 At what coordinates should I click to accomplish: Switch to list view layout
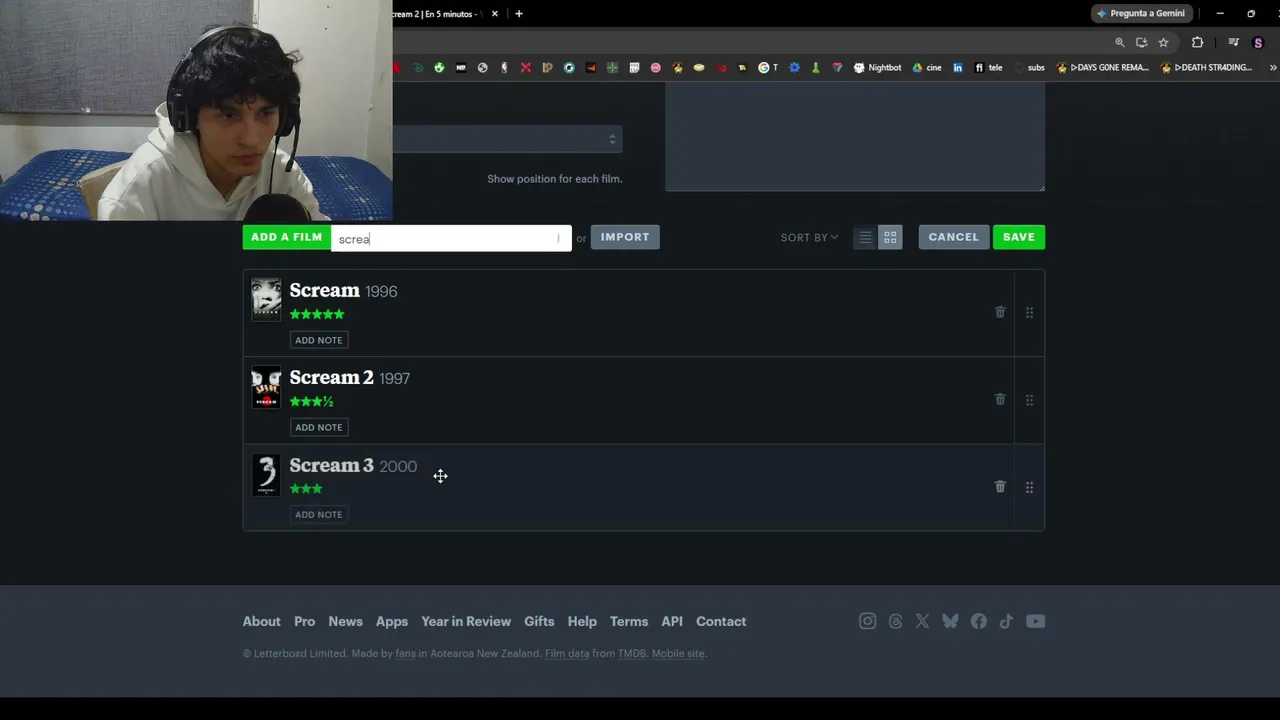[x=865, y=237]
